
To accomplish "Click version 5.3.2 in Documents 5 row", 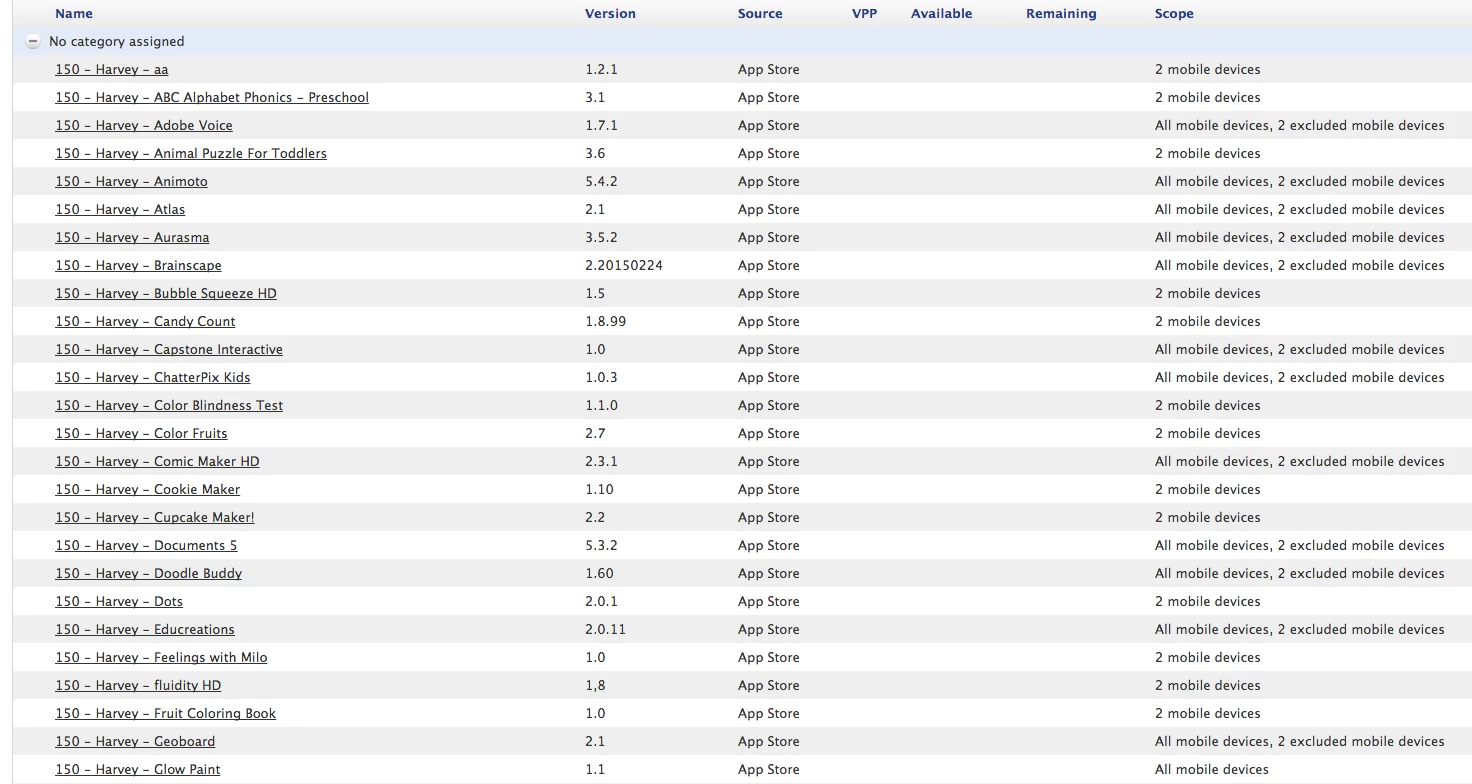I will pos(601,546).
